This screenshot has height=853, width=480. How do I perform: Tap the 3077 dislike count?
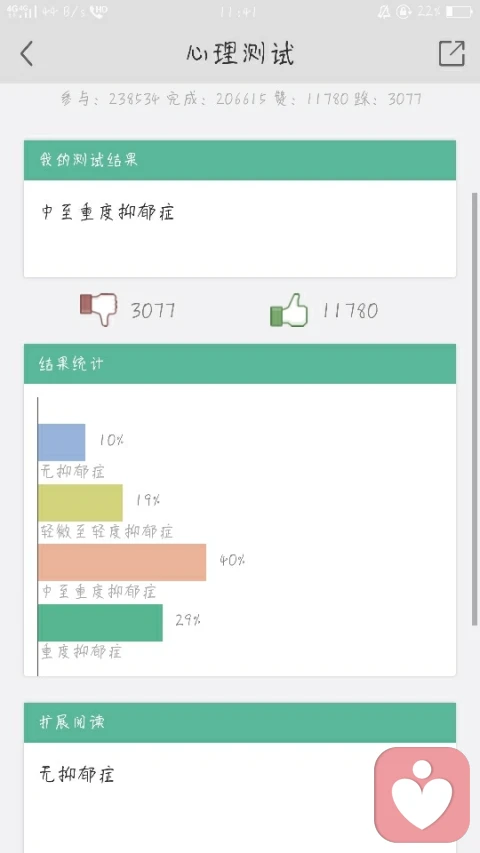(153, 311)
